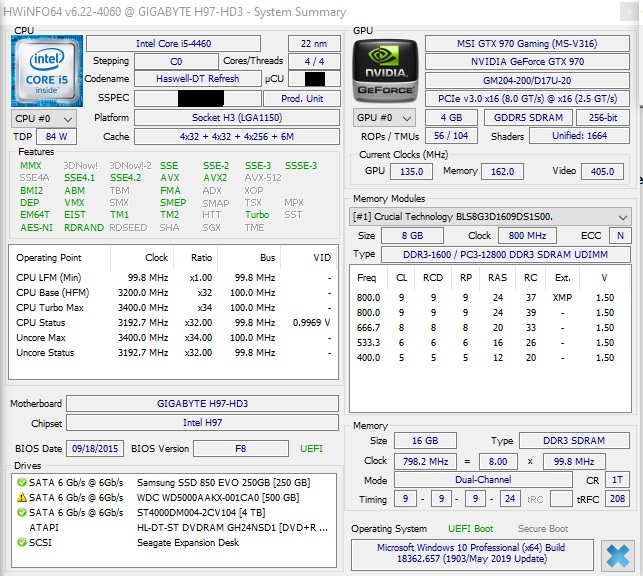Click the Seagate Expansion Desk status icon
Screen dimensions: 643x576
tap(21, 542)
